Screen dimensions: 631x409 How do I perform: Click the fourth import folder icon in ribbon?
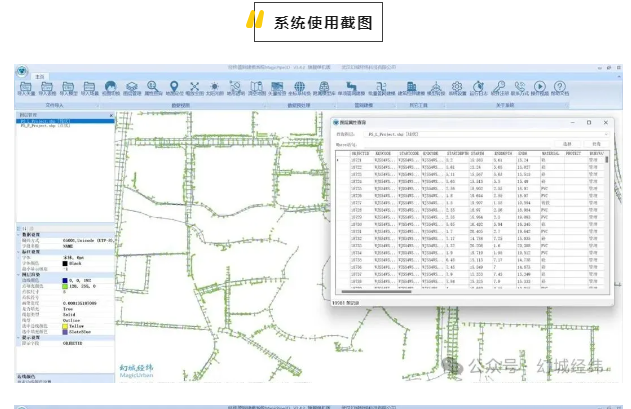tap(89, 88)
